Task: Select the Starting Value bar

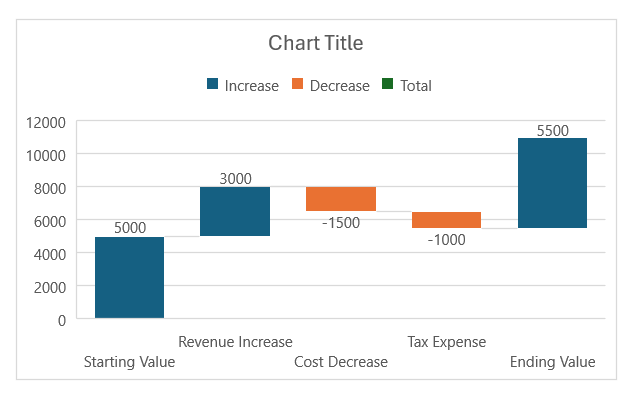Action: [129, 277]
